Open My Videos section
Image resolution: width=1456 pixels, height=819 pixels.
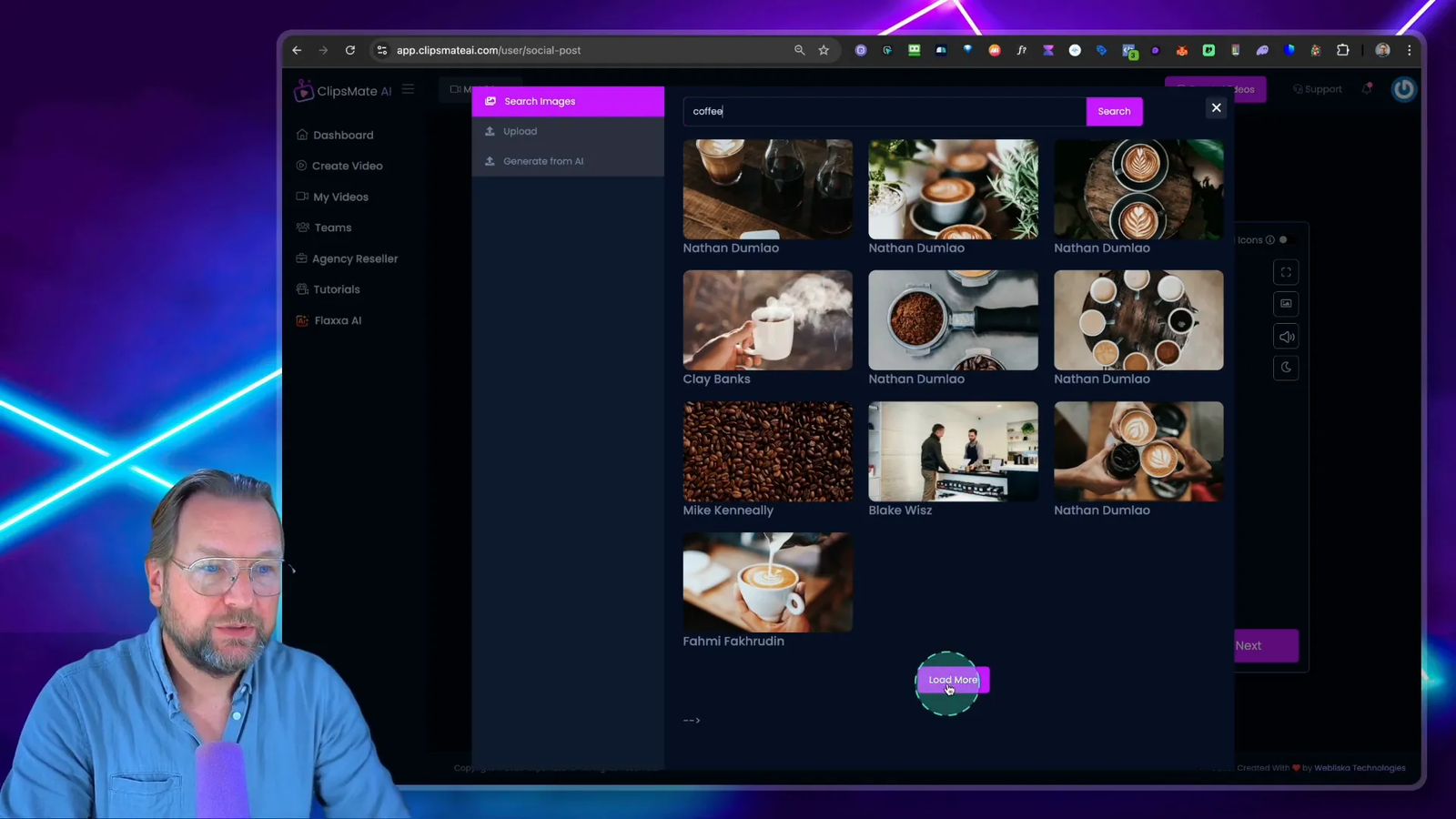[340, 197]
